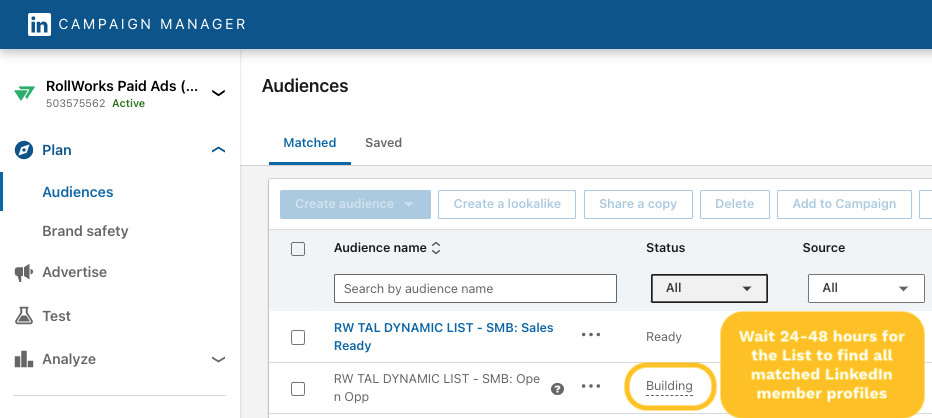The height and width of the screenshot is (418, 932).
Task: Check the SMB: Sales Ready audience checkbox
Action: (298, 337)
